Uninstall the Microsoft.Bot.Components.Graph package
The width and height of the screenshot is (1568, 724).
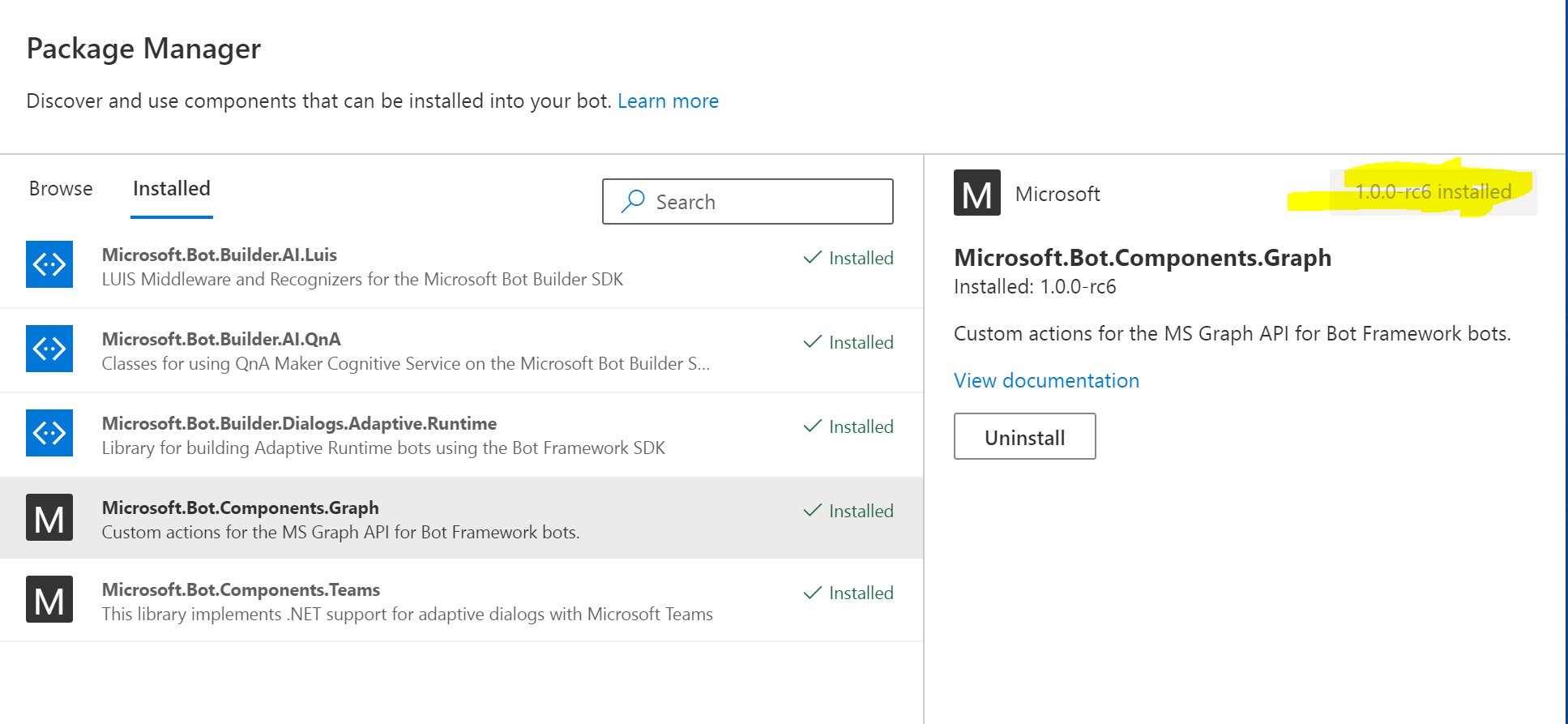(x=1025, y=437)
